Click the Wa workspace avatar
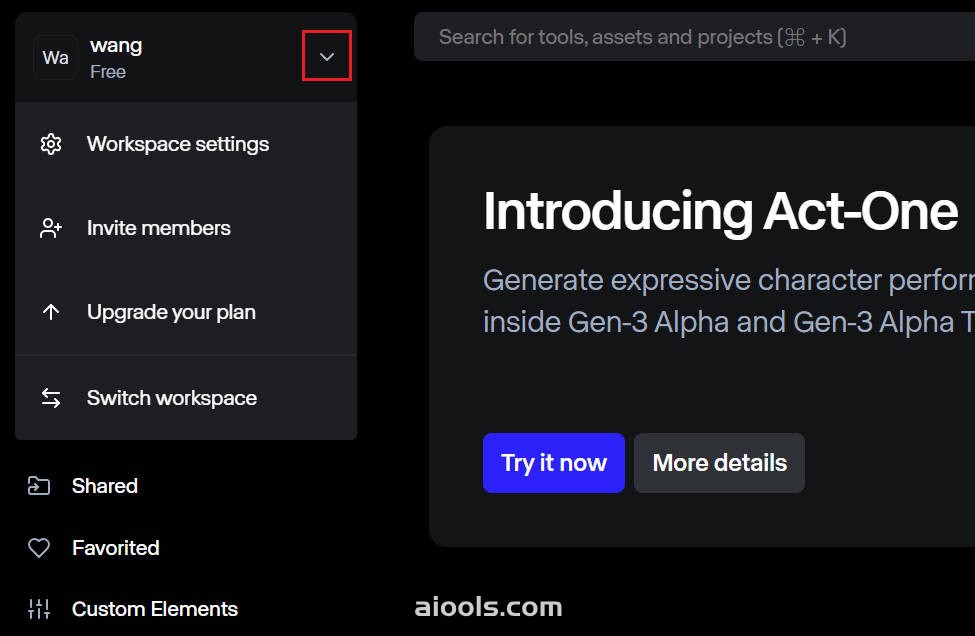Viewport: 975px width, 636px height. click(55, 58)
